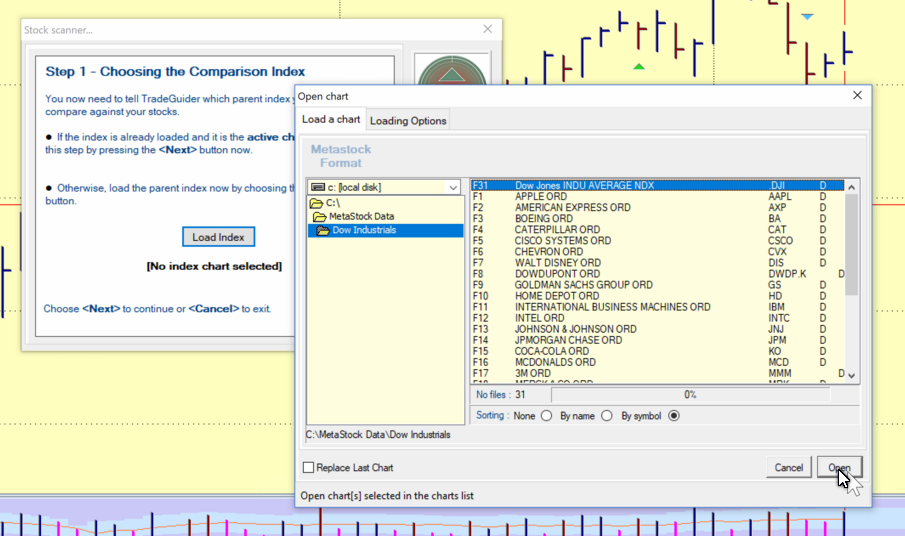905x536 pixels.
Task: Open the c: local disk drive dropdown
Action: [452, 188]
